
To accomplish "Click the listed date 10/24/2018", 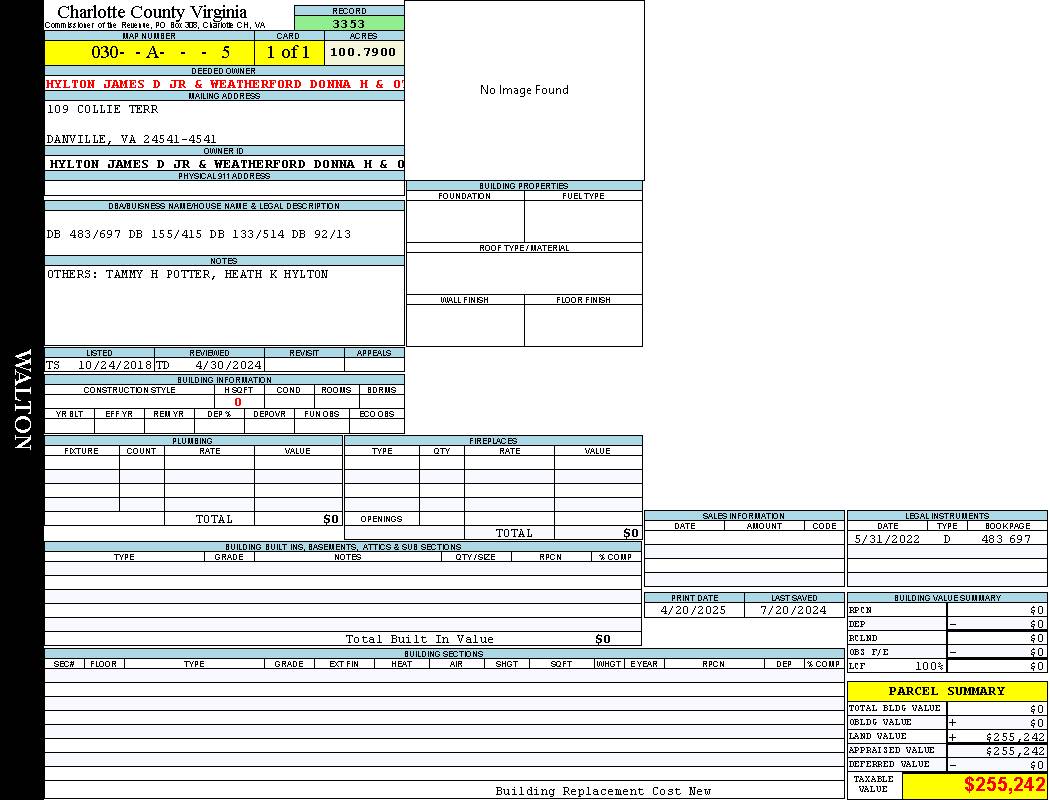I will [114, 365].
